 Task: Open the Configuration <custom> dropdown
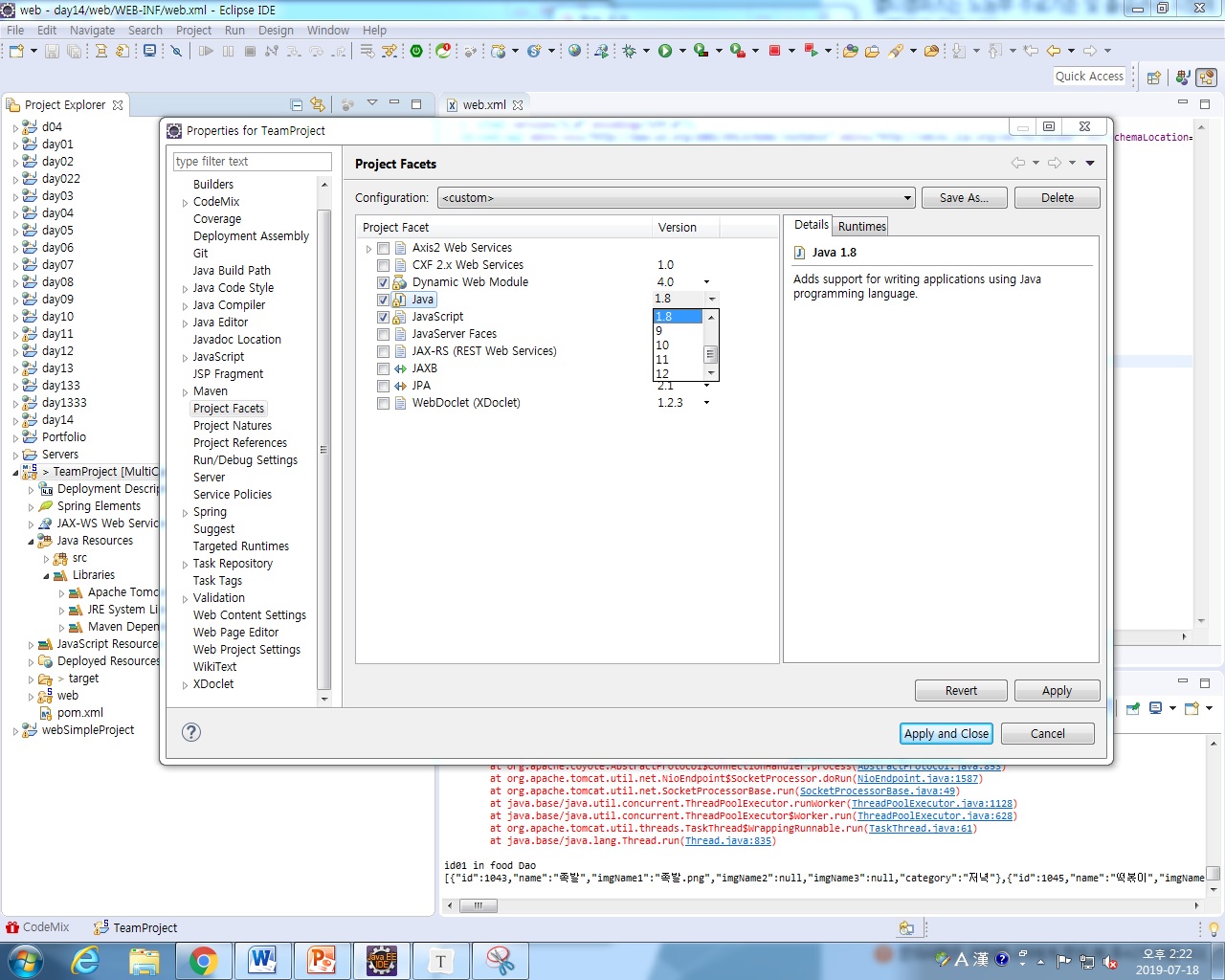(676, 198)
